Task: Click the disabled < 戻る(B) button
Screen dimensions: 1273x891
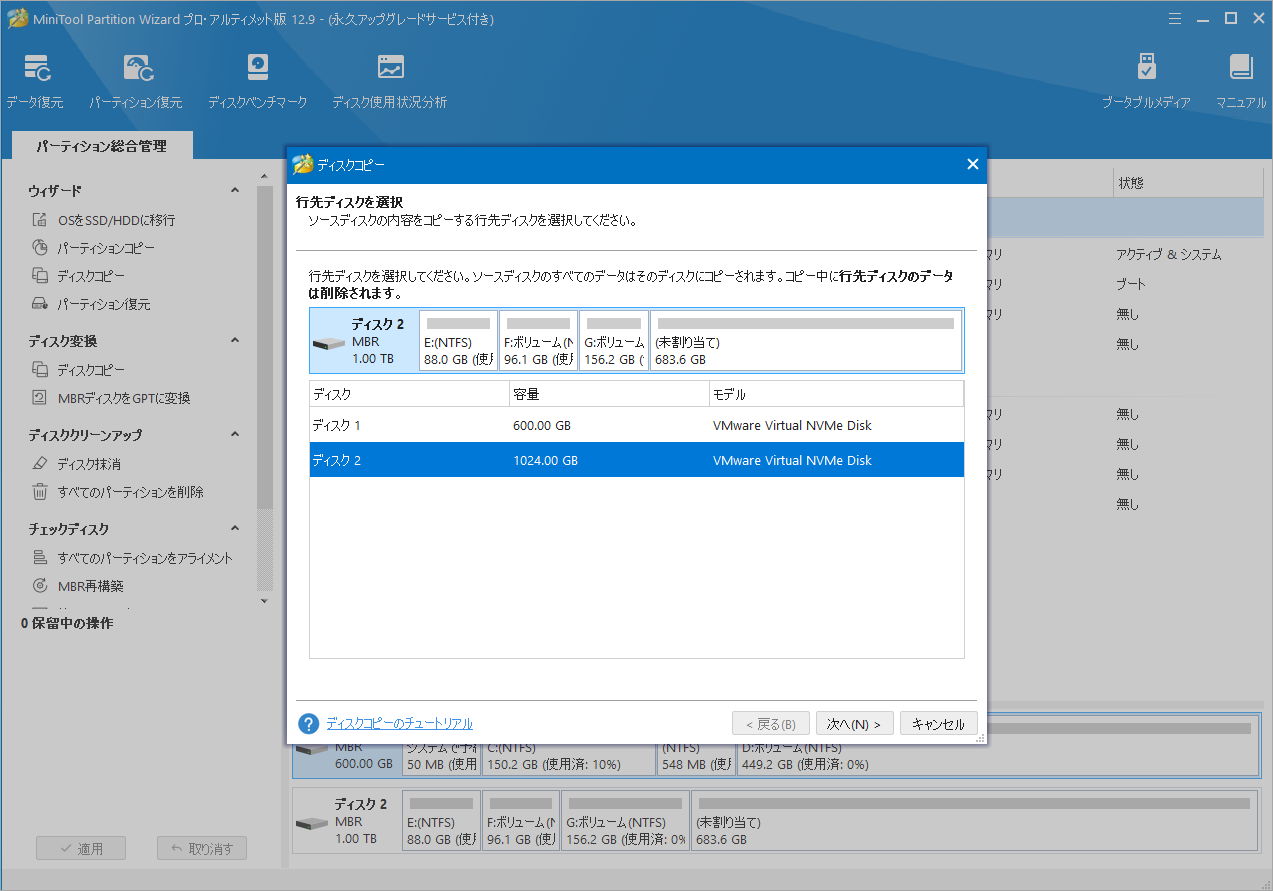Action: [x=770, y=724]
